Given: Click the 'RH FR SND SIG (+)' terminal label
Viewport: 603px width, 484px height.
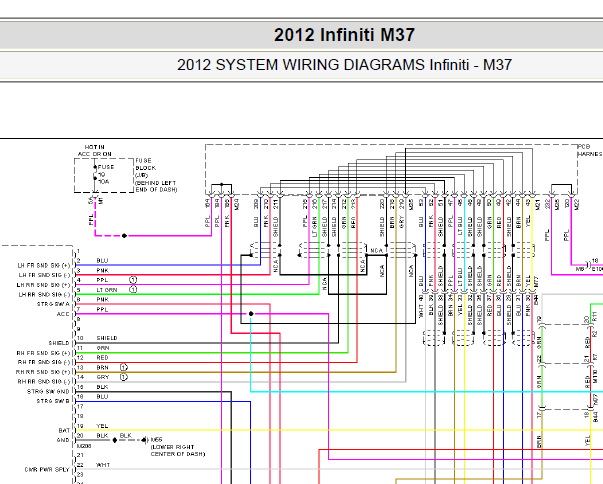Looking at the screenshot, I should pos(44,353).
